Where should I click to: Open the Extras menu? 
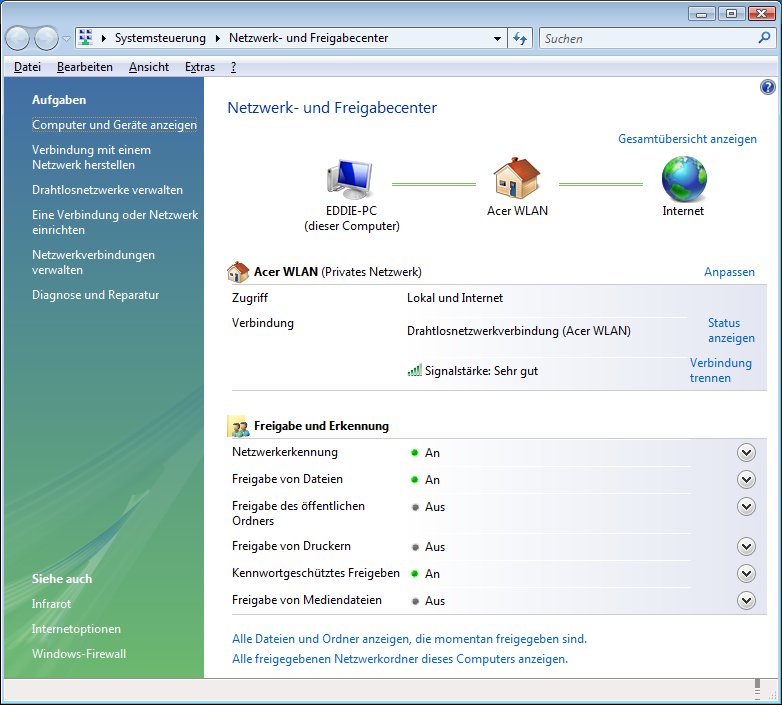(x=200, y=67)
